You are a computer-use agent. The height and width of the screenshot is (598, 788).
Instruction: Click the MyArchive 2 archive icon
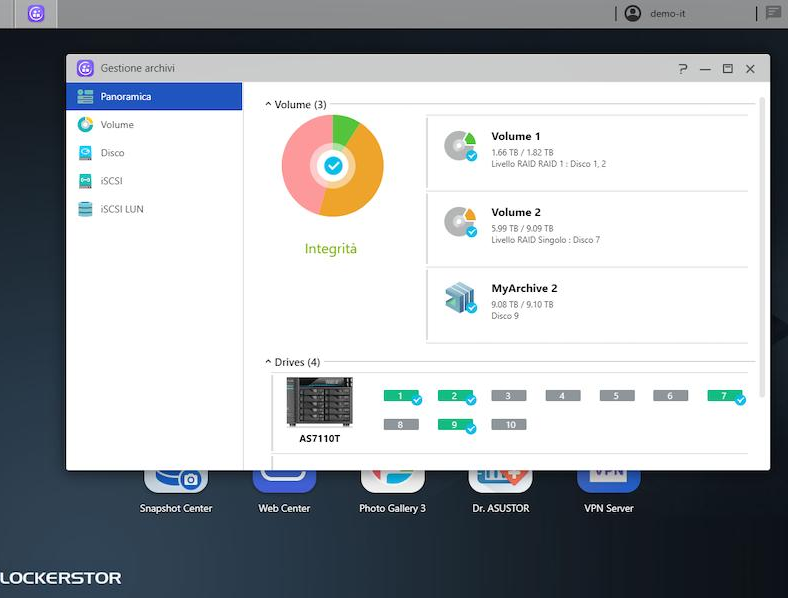[460, 298]
